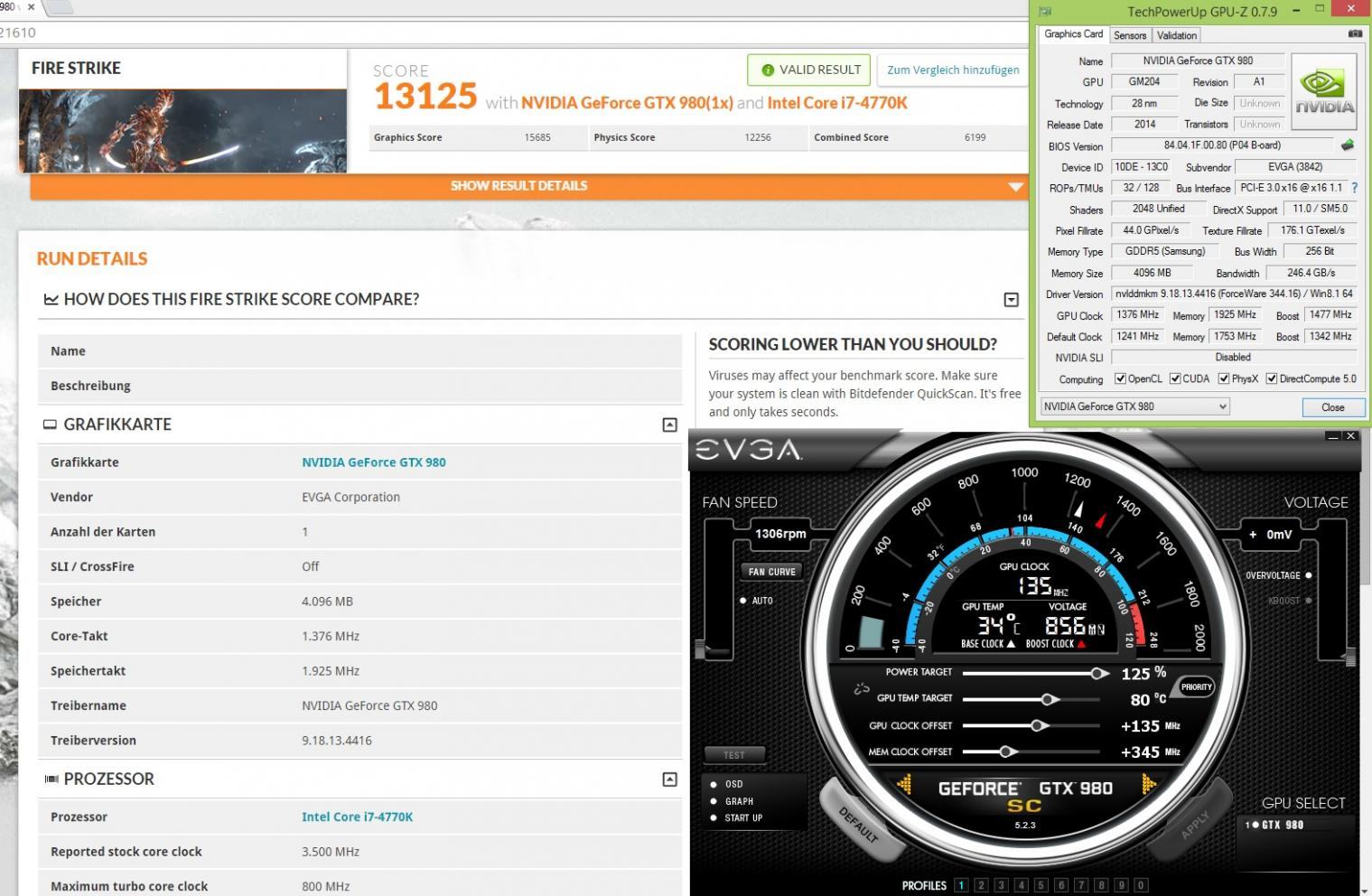
Task: Click the valid result green check icon
Action: point(768,70)
